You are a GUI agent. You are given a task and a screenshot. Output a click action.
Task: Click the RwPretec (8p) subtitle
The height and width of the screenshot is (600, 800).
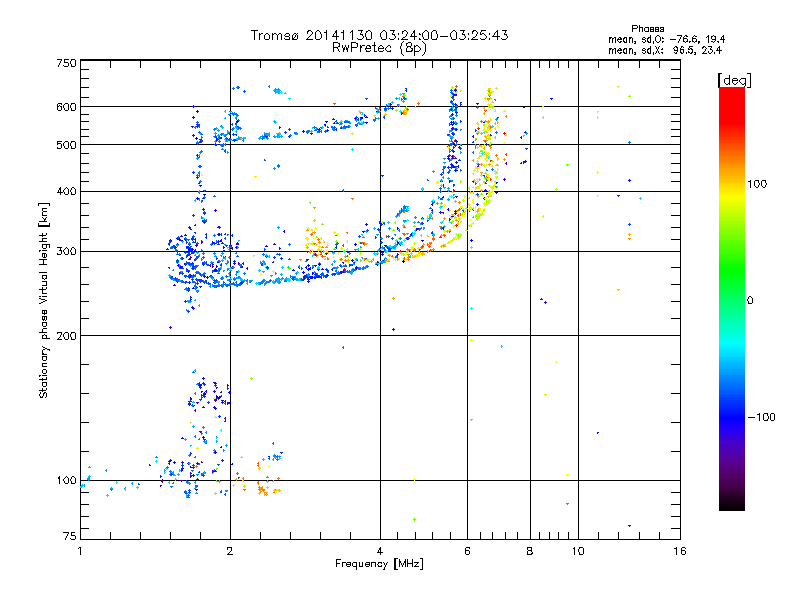(379, 48)
